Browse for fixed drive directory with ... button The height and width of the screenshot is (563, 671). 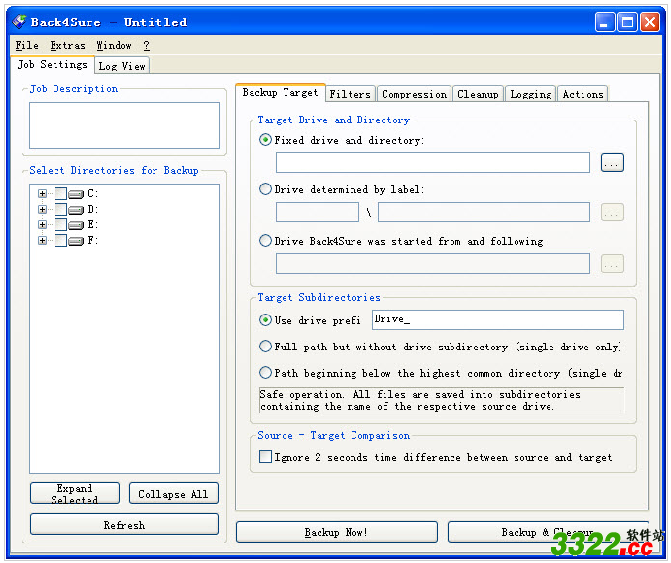[x=612, y=163]
